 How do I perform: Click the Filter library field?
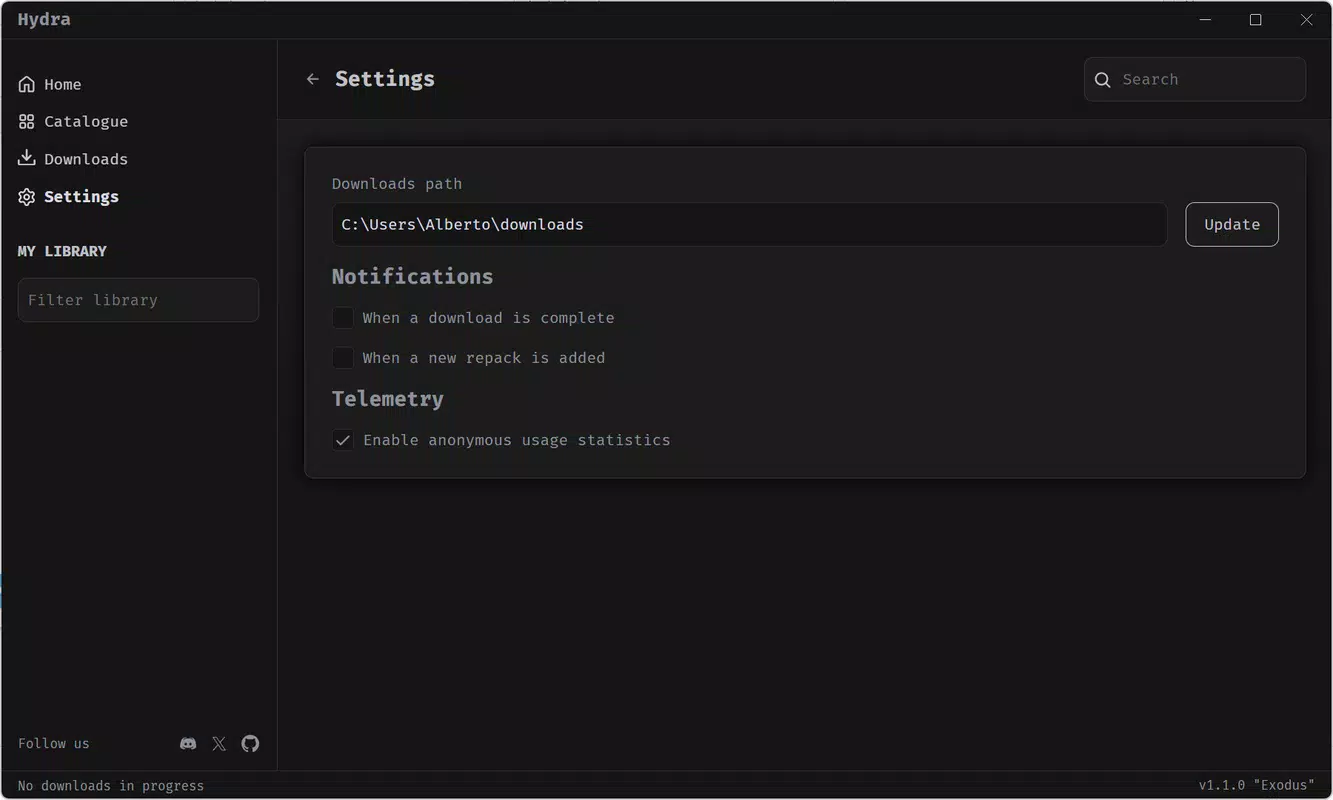(x=138, y=300)
